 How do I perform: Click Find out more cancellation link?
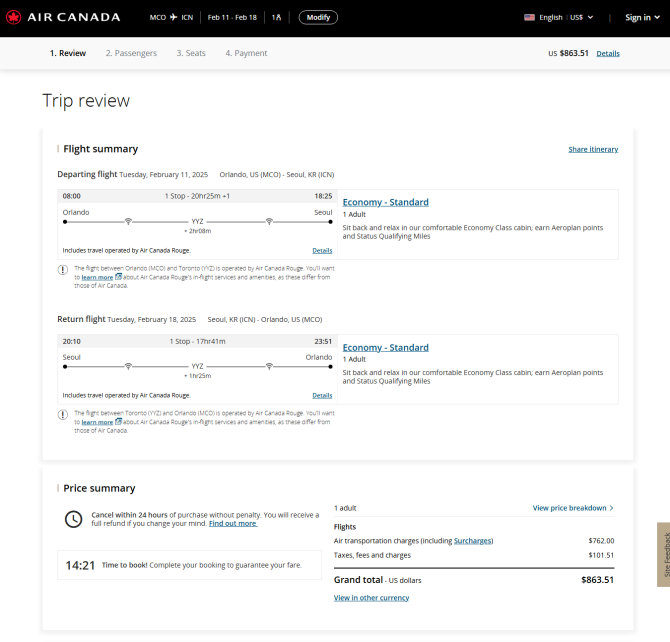[x=233, y=524]
